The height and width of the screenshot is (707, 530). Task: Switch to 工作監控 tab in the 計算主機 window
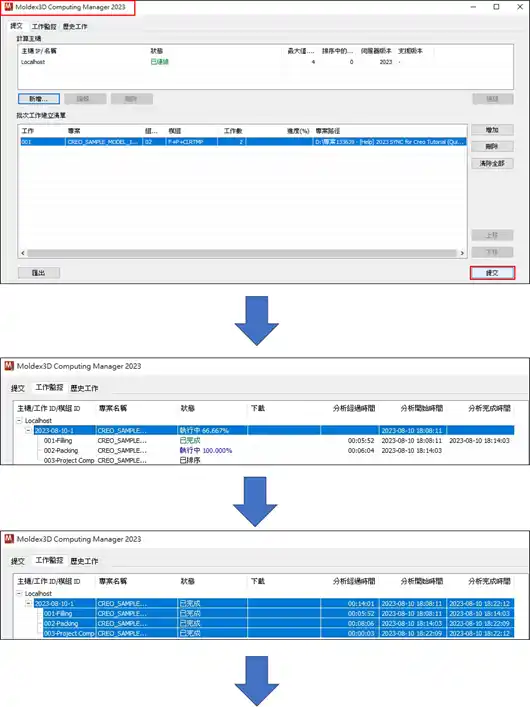[x=44, y=27]
